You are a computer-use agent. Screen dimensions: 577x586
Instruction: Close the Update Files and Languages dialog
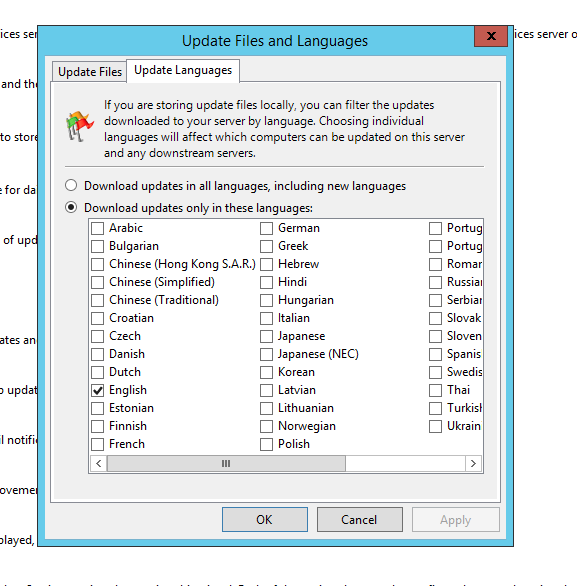coord(491,36)
